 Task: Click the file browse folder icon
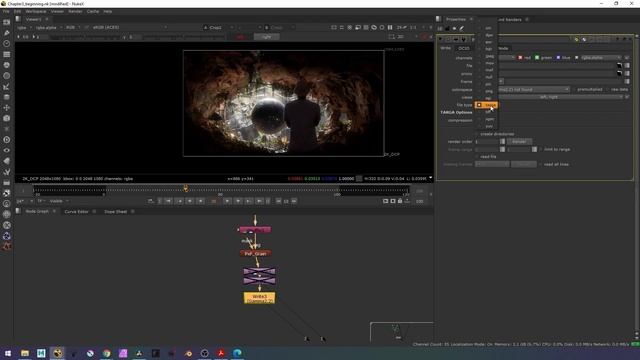pyautogui.click(x=619, y=65)
